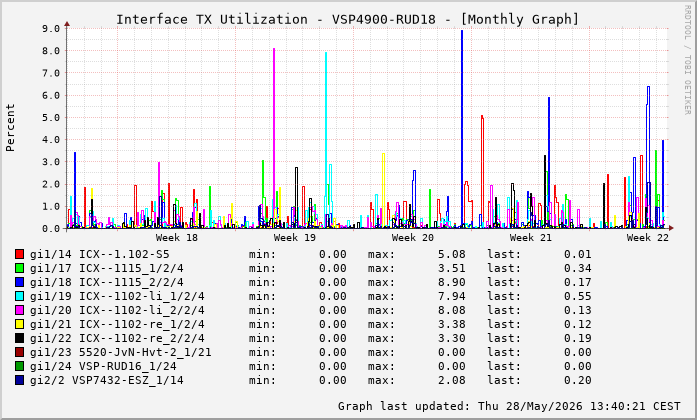Select legend label gi1/17 ICX--1115_1/2/4
Screen dimensions: 697x420
[x=107, y=268]
